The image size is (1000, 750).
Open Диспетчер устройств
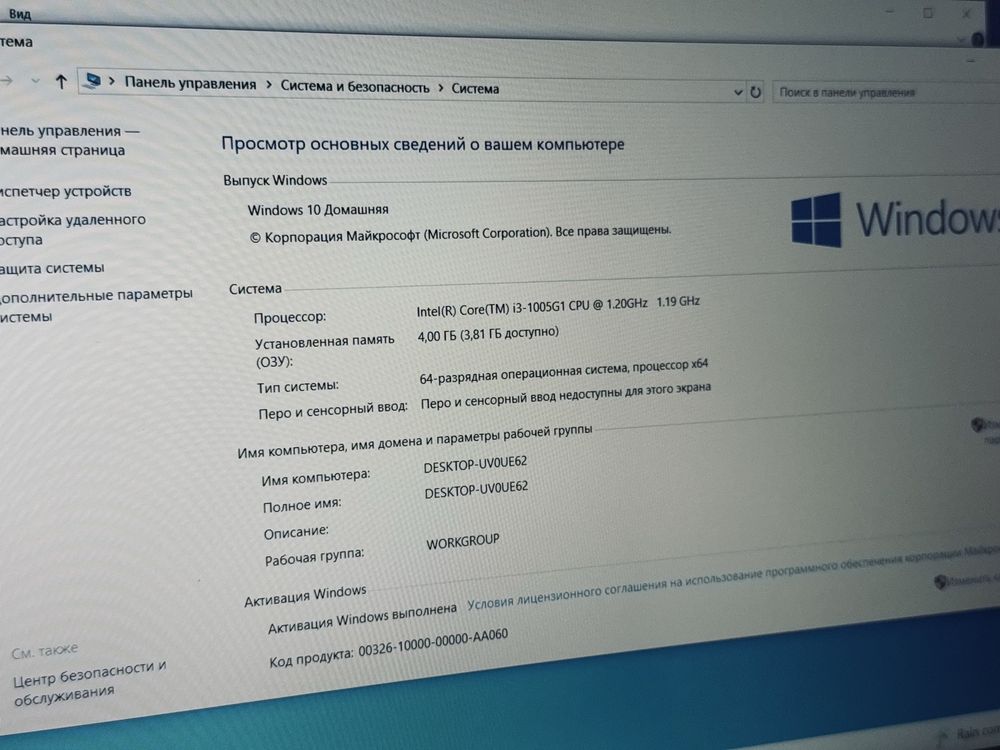click(x=65, y=191)
